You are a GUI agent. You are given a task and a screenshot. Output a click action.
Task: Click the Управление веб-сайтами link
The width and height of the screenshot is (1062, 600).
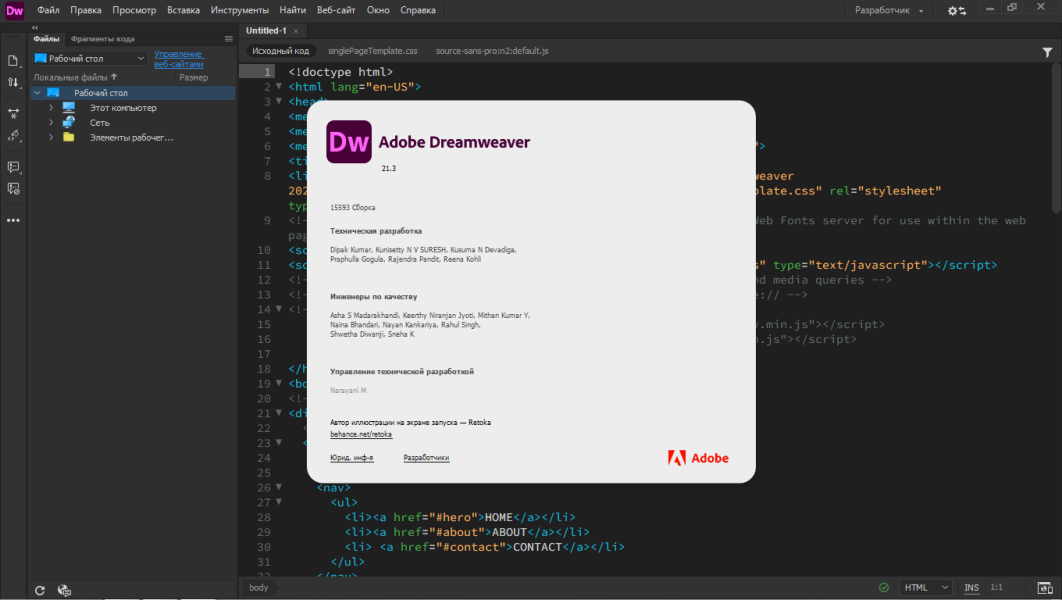tap(178, 59)
